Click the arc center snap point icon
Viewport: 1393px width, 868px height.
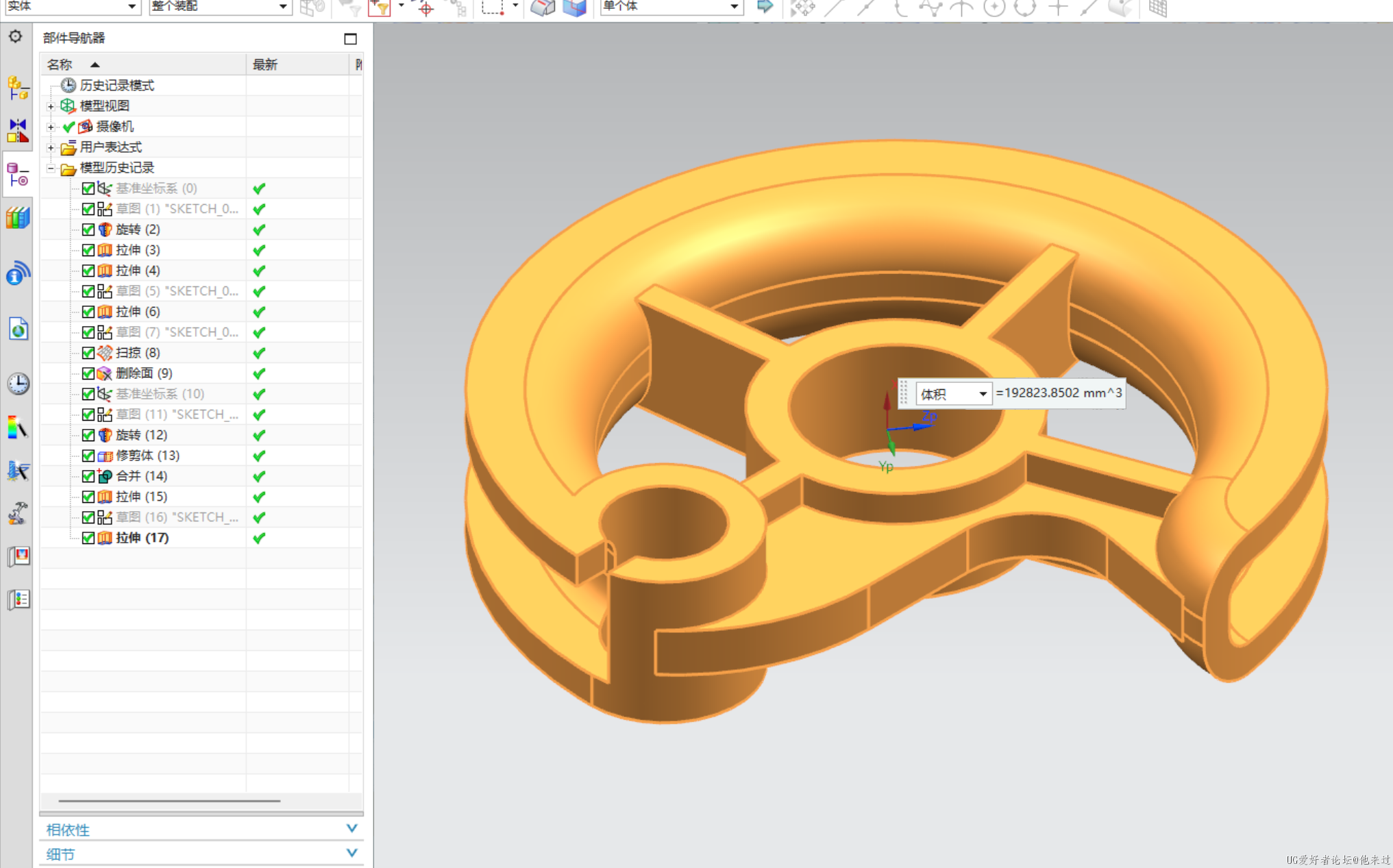[994, 8]
